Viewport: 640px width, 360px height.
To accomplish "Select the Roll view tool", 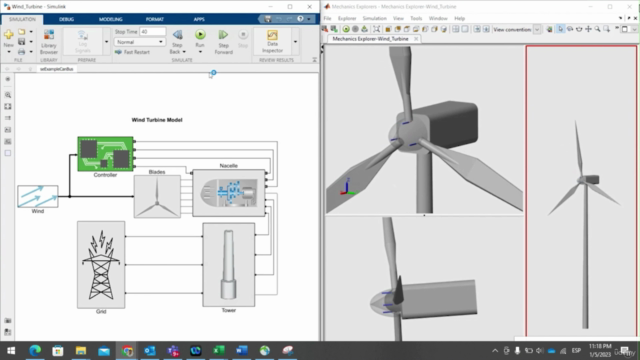I will 579,29.
